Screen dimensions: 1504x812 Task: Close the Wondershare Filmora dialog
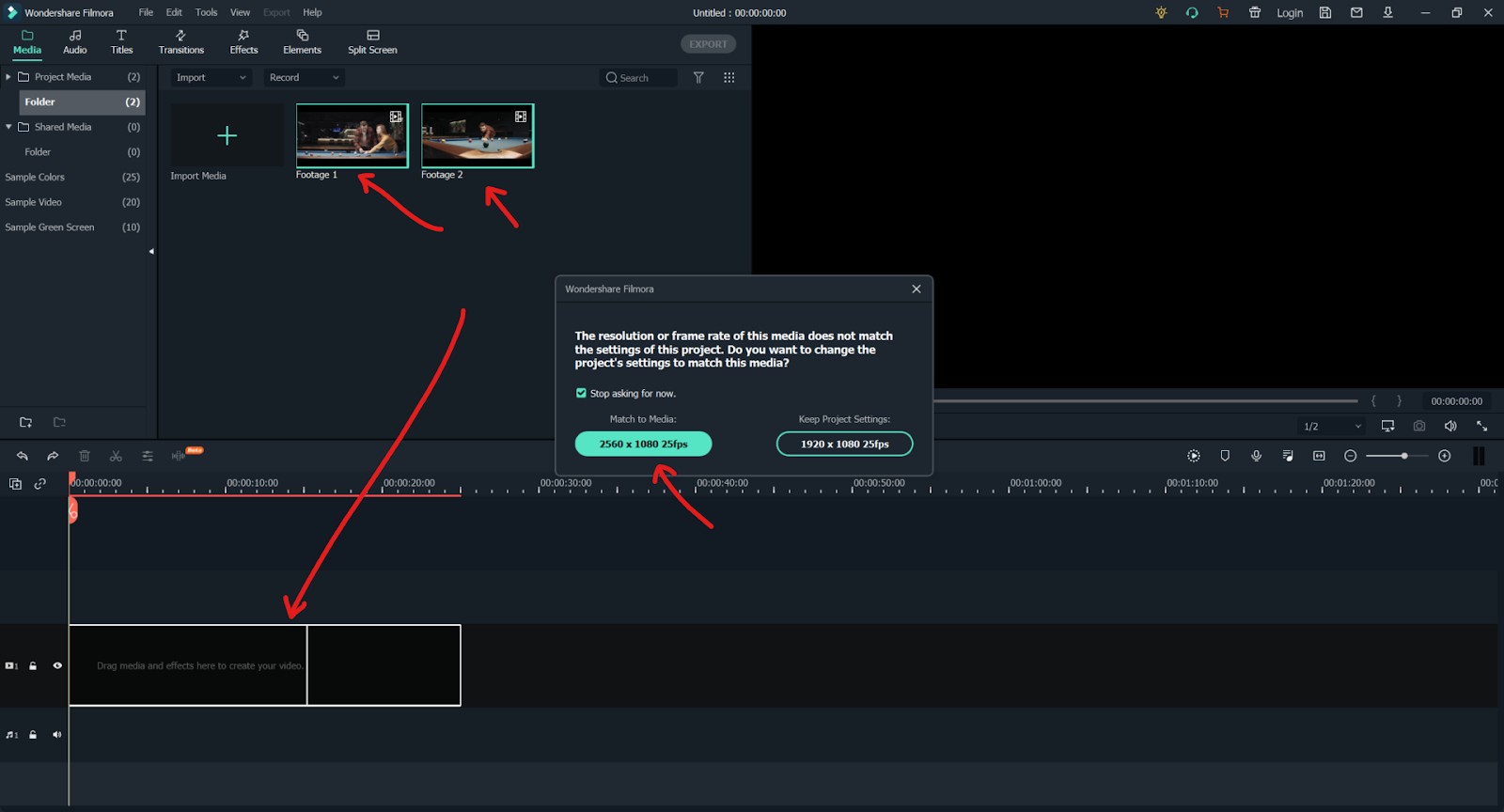[916, 289]
